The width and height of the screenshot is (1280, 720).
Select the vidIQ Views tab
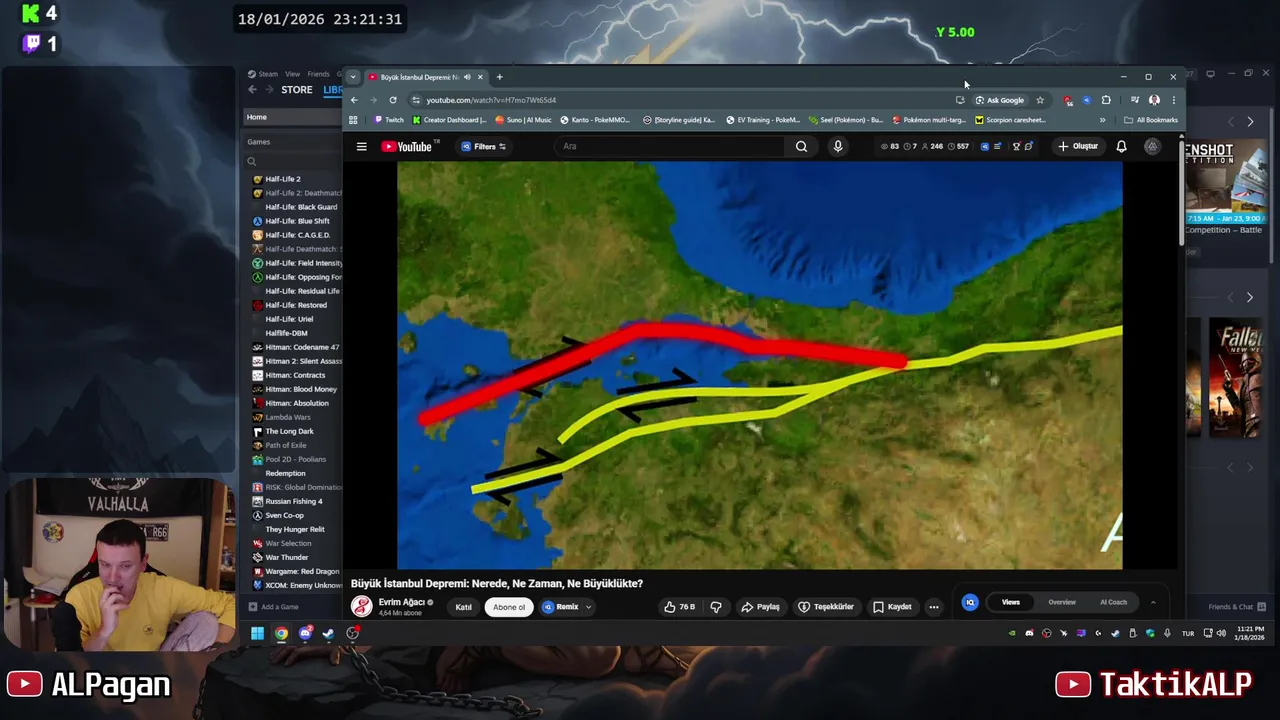[1011, 602]
